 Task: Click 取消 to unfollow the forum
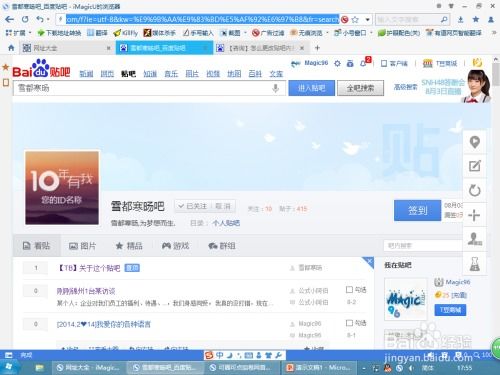point(222,206)
